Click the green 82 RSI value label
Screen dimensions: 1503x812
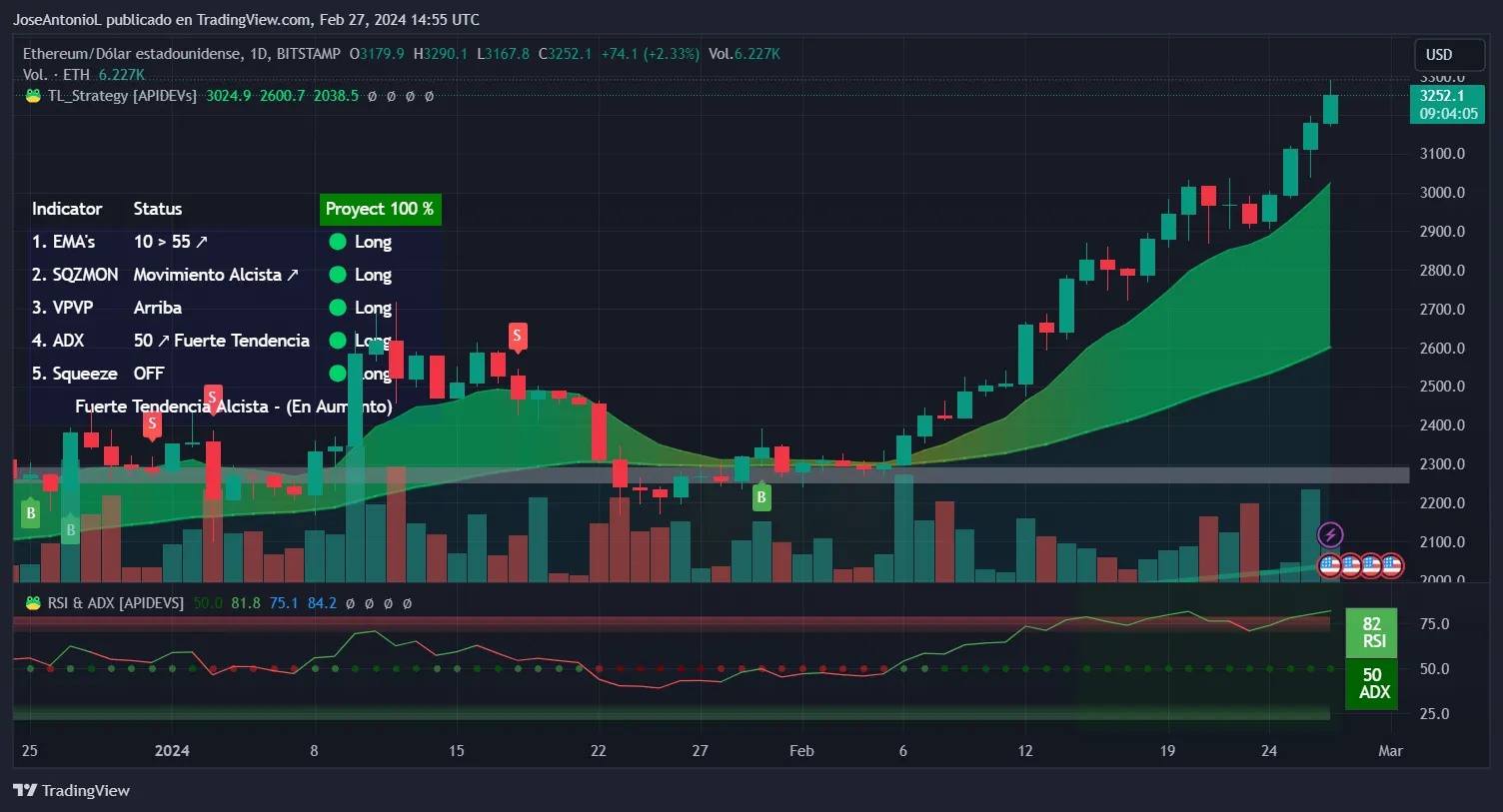point(1371,633)
